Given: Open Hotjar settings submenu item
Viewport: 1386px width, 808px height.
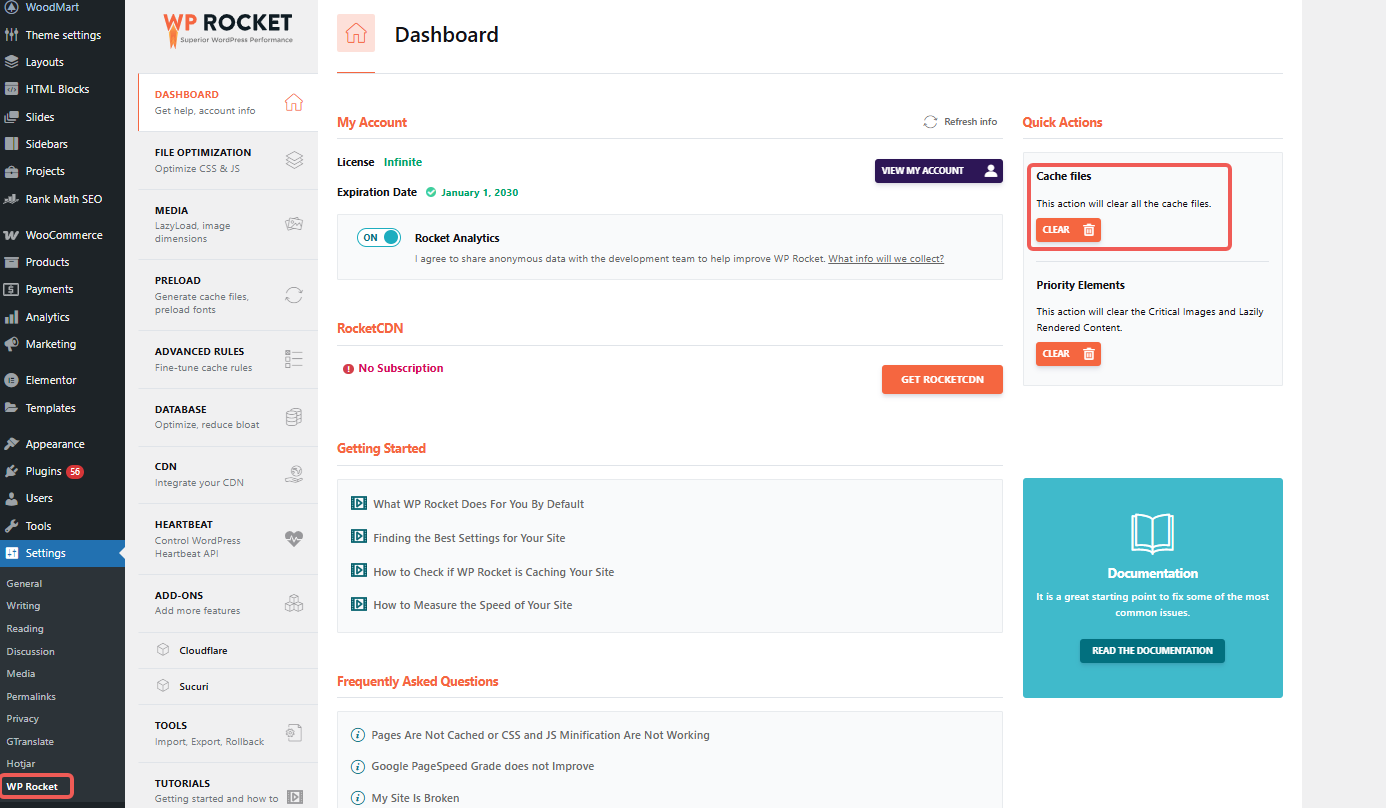Looking at the screenshot, I should [21, 764].
